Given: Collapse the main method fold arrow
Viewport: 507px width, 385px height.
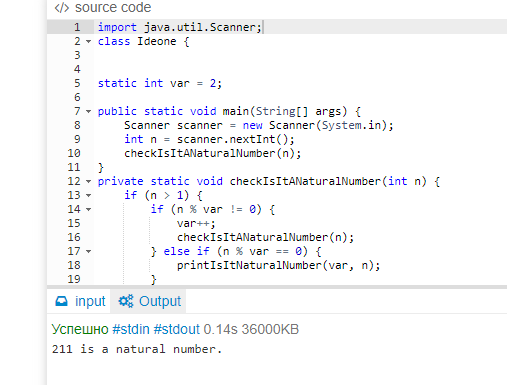Looking at the screenshot, I should (88, 111).
